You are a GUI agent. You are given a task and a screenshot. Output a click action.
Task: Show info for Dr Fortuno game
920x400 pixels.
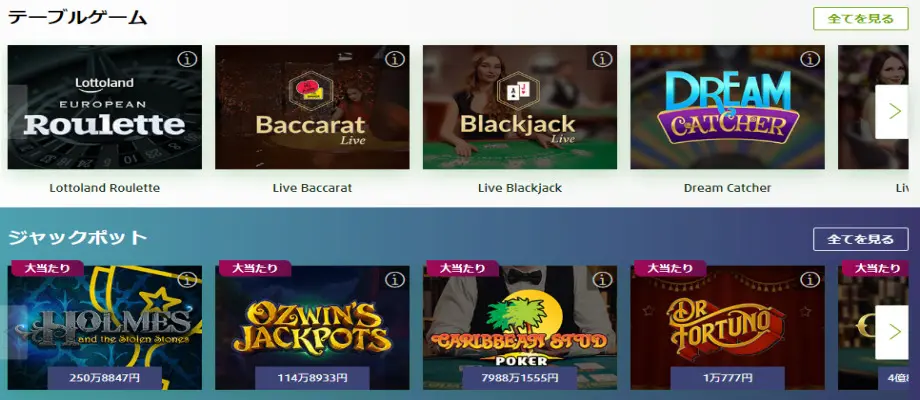point(810,280)
